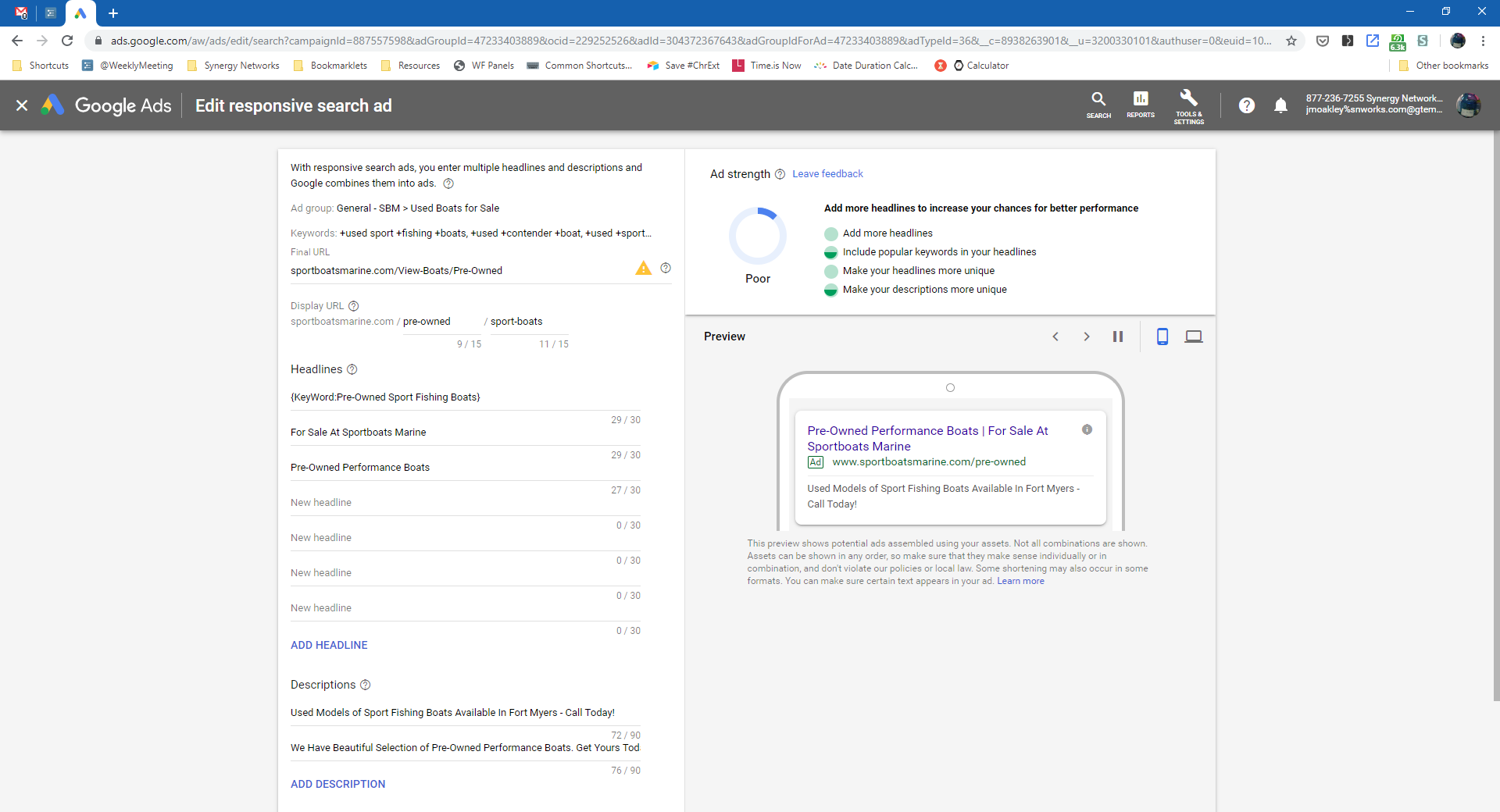This screenshot has height=812, width=1500.
Task: Switch preview to mobile device
Action: click(1162, 337)
